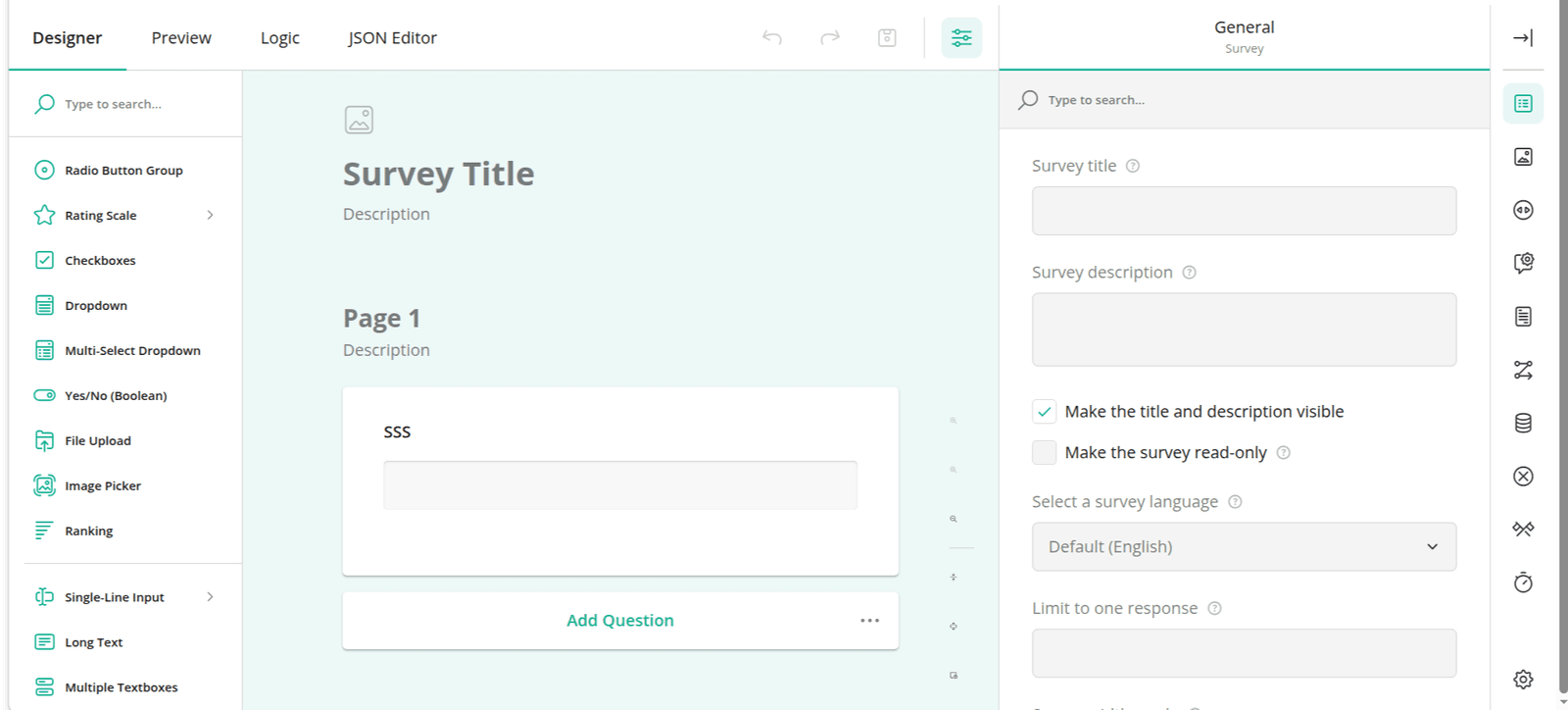The image size is (1568, 710).
Task: Click the Add Question button
Action: pyautogui.click(x=620, y=620)
